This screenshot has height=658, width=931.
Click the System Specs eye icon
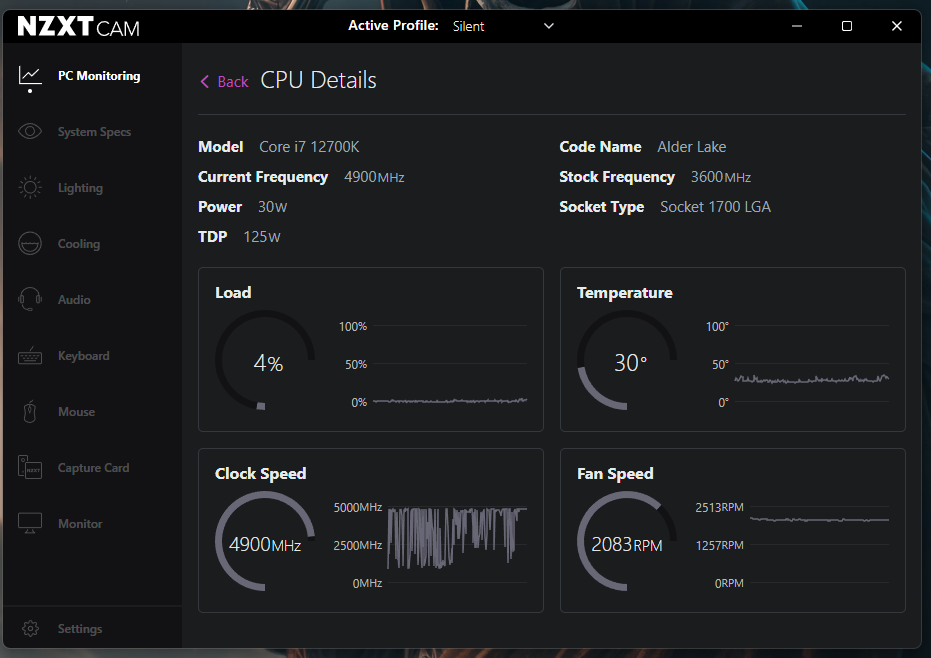30,131
